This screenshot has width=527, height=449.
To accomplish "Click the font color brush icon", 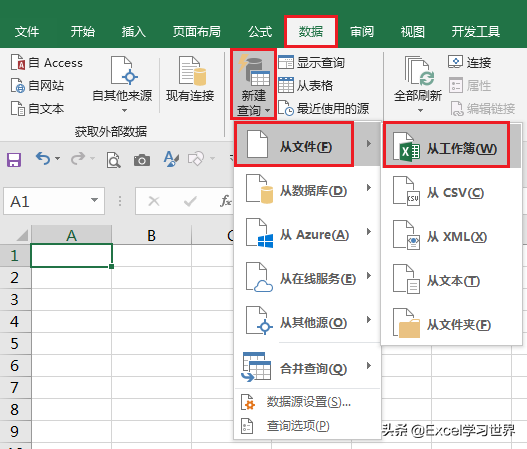I will pyautogui.click(x=171, y=159).
